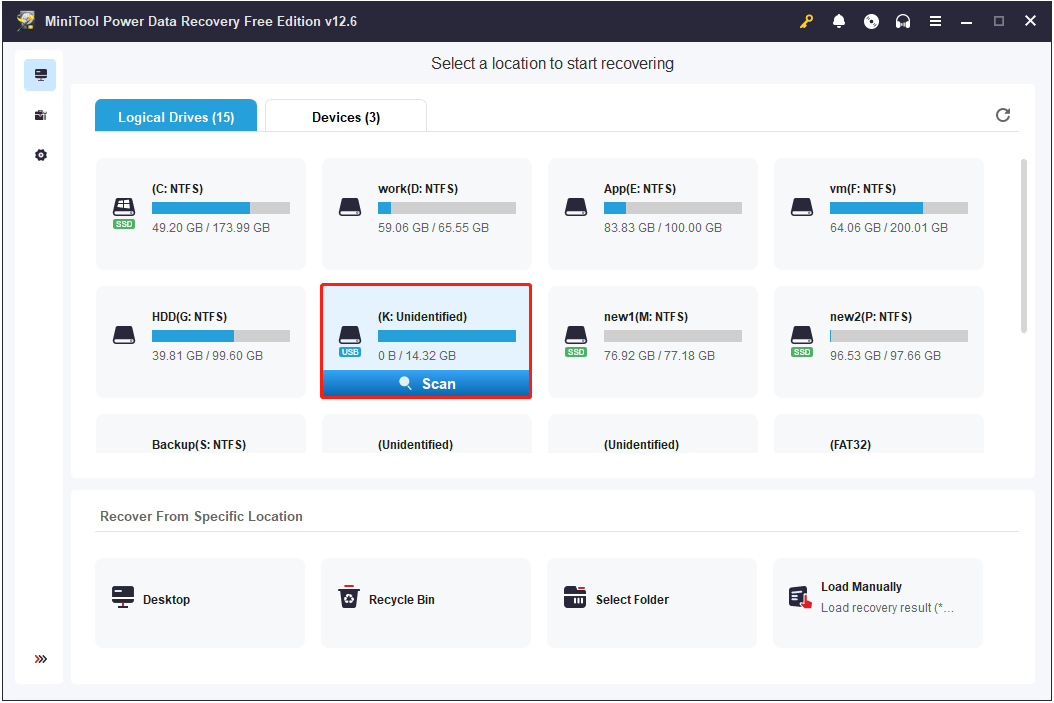Open the toolkit icon in the sidebar
The image size is (1054, 703).
coord(39,114)
